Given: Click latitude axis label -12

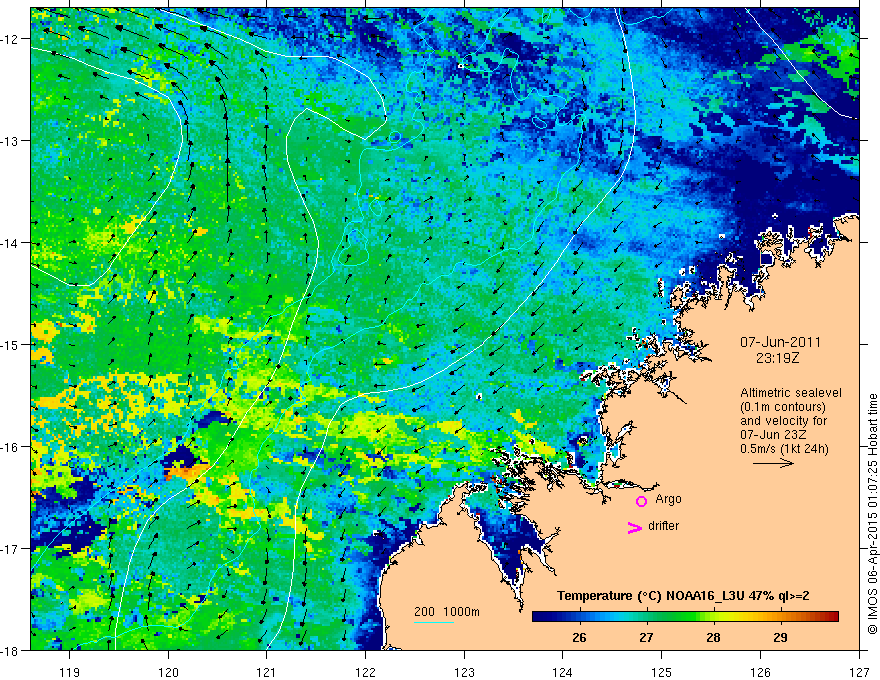Looking at the screenshot, I should tap(10, 39).
